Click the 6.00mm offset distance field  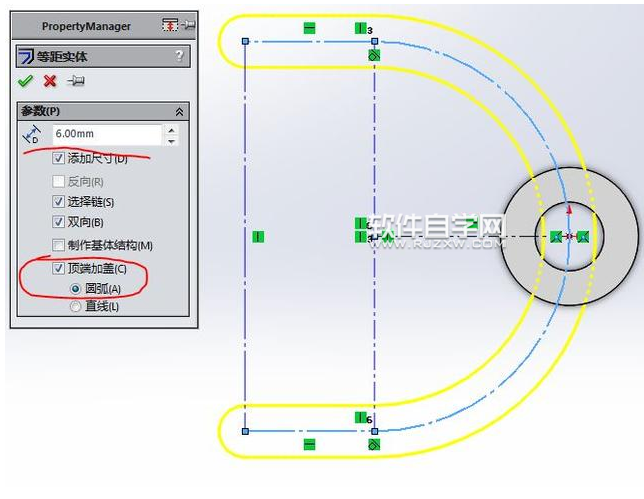click(105, 134)
